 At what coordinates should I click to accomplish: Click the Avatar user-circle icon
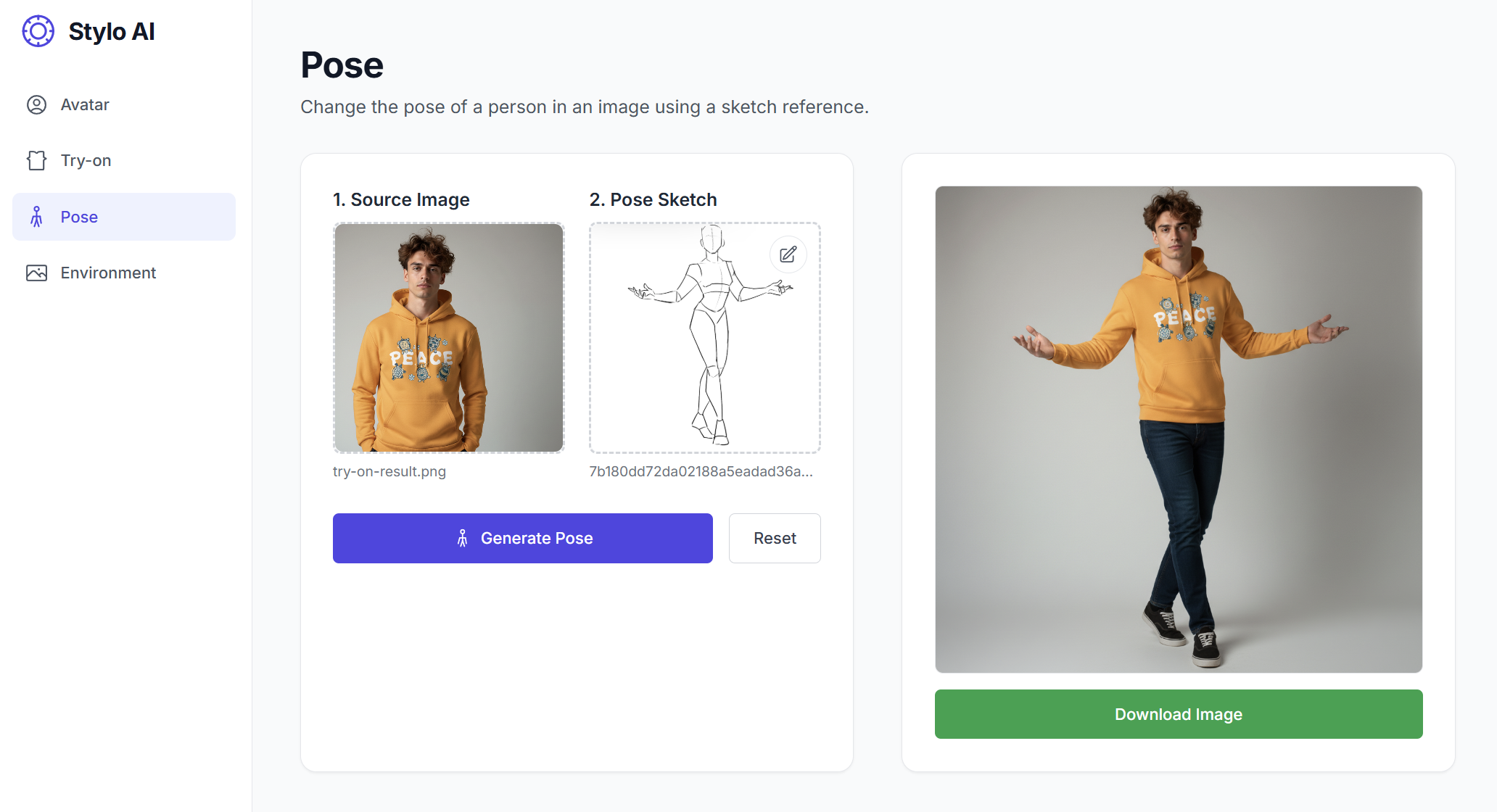(36, 104)
